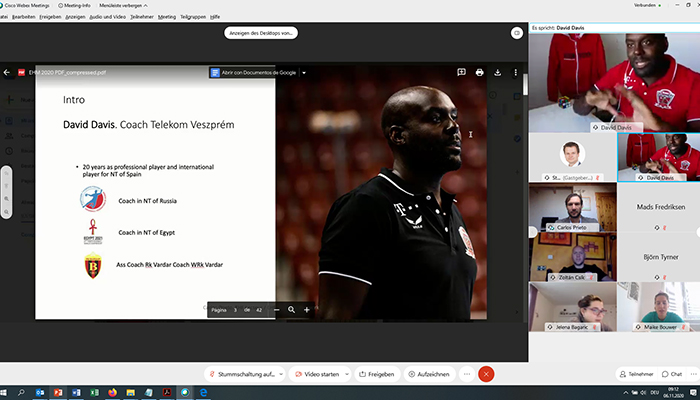Toggle camera with Video starten button

coord(319,374)
